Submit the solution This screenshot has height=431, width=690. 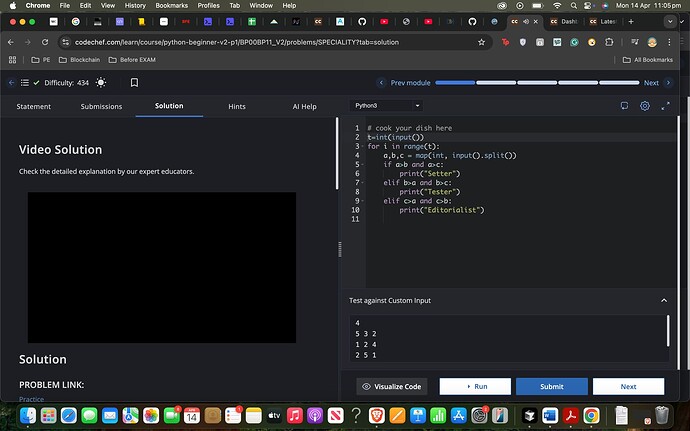pos(552,387)
